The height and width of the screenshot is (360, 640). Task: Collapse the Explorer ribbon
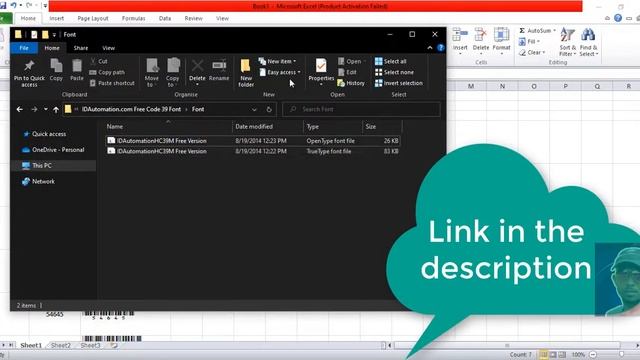[x=430, y=48]
